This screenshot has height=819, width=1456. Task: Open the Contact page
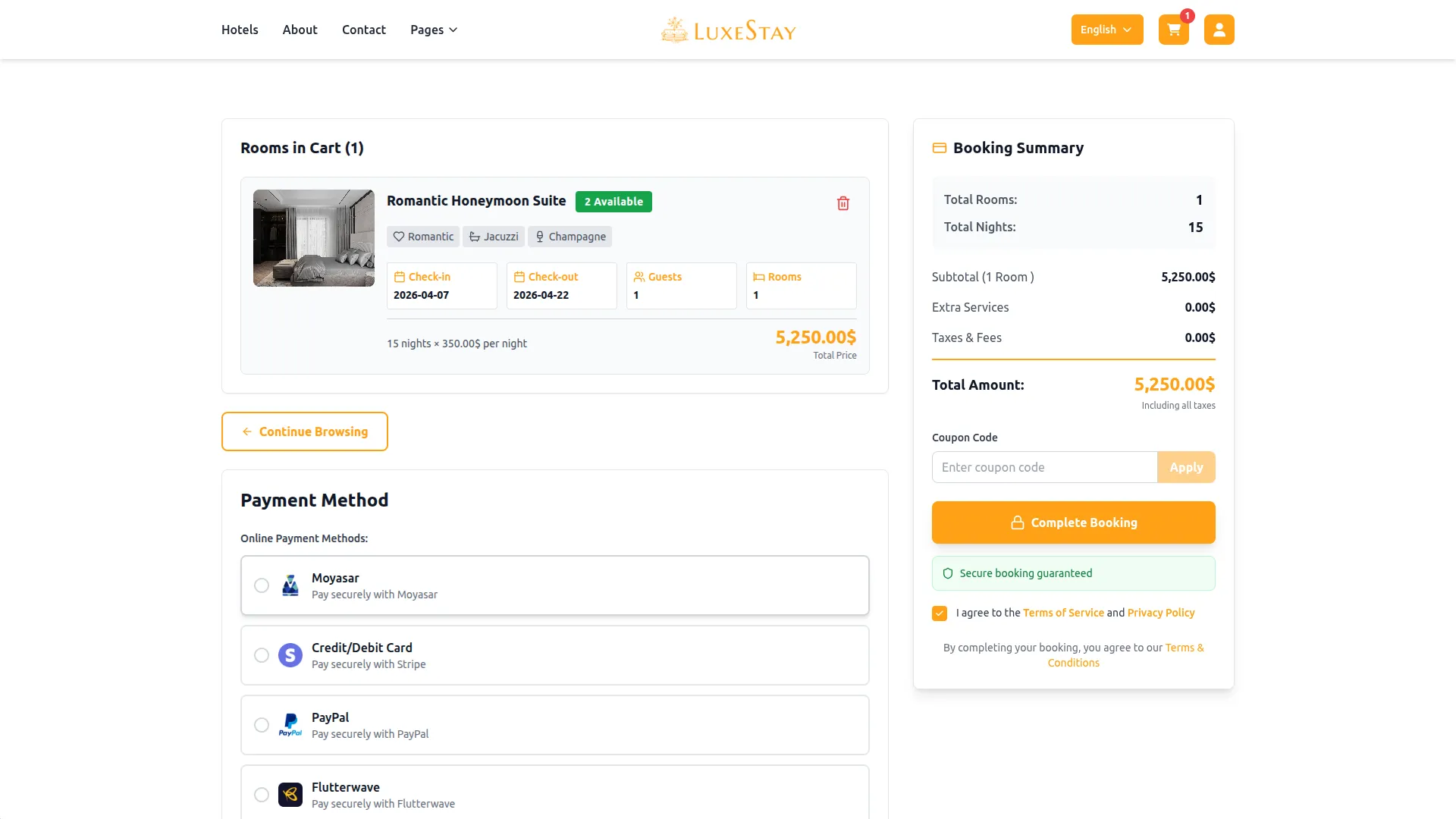click(x=363, y=30)
